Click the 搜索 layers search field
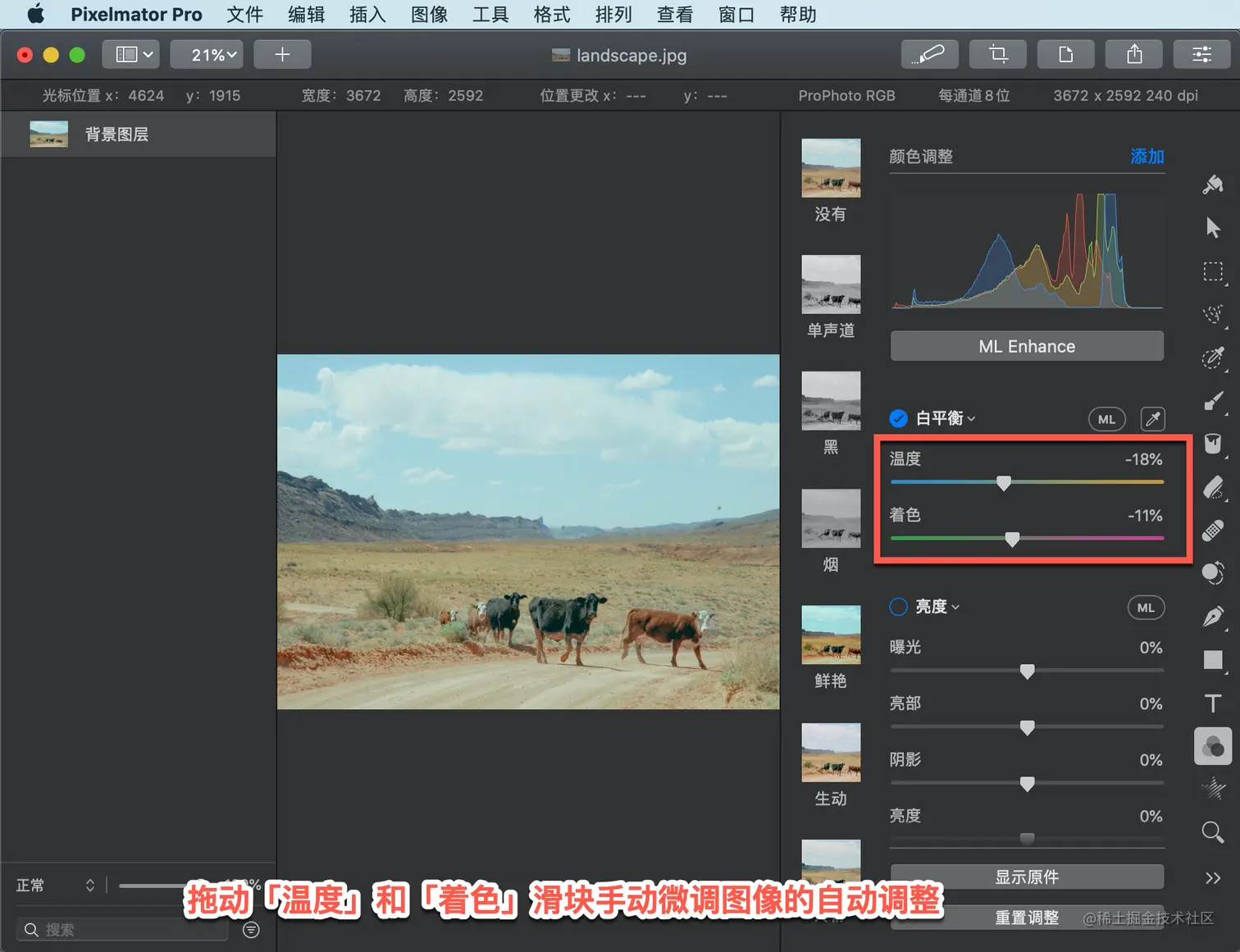This screenshot has height=952, width=1240. coord(122,930)
